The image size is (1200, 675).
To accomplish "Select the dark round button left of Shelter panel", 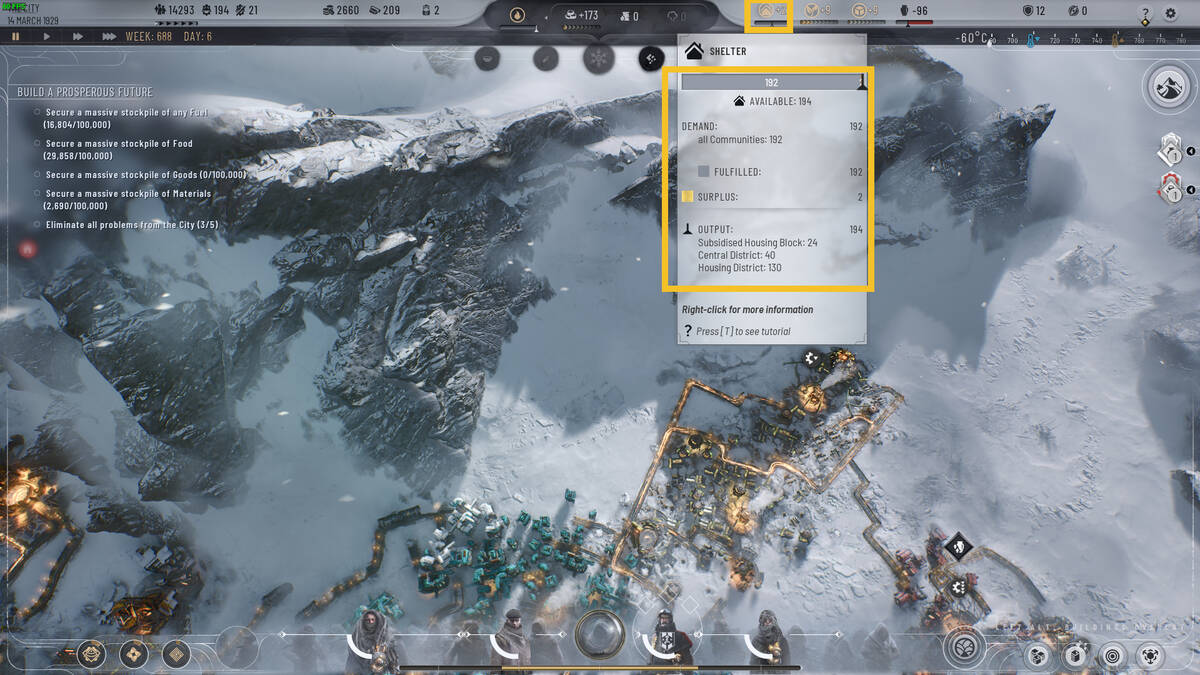I will pos(652,58).
